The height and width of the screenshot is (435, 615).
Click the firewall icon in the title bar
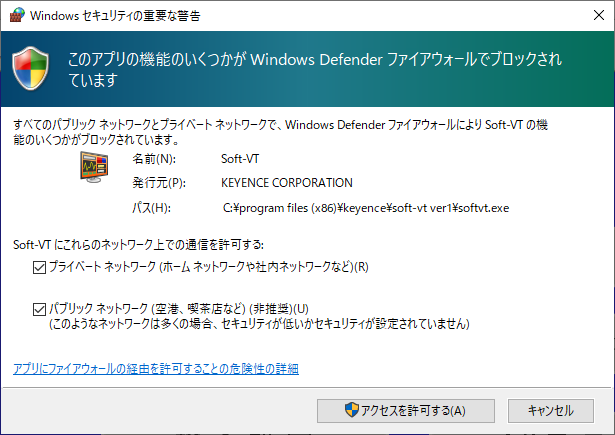tap(17, 15)
